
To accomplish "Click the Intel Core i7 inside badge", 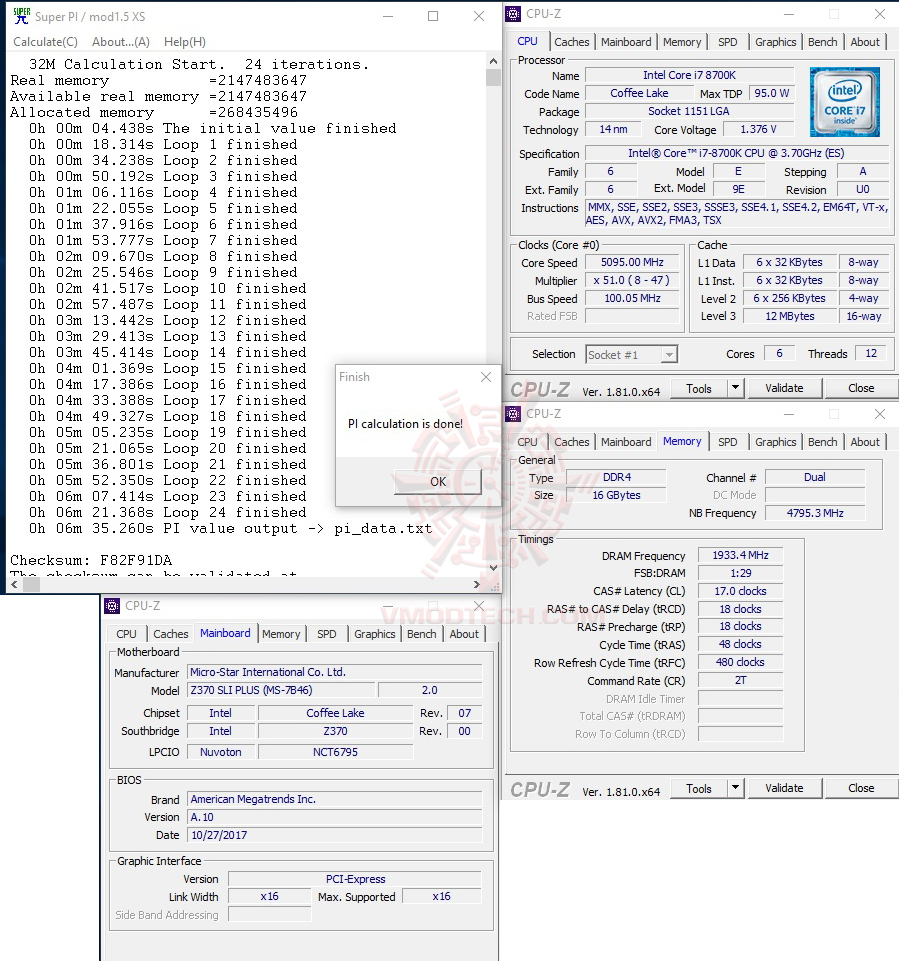I will (x=845, y=101).
